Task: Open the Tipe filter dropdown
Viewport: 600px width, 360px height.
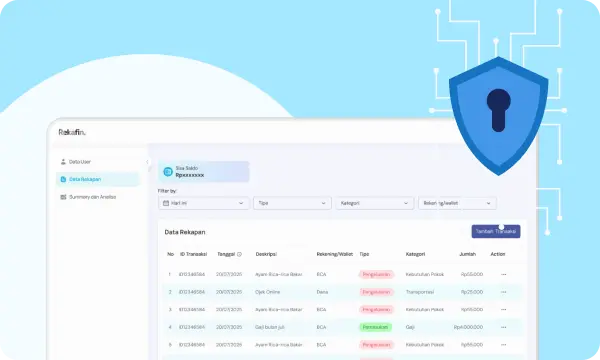Action: 292,203
